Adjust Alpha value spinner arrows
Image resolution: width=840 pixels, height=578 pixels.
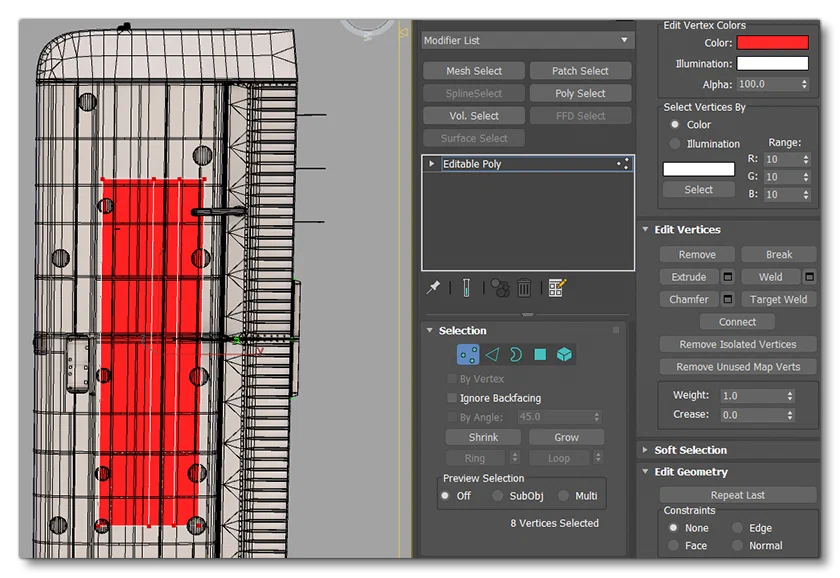pyautogui.click(x=804, y=84)
